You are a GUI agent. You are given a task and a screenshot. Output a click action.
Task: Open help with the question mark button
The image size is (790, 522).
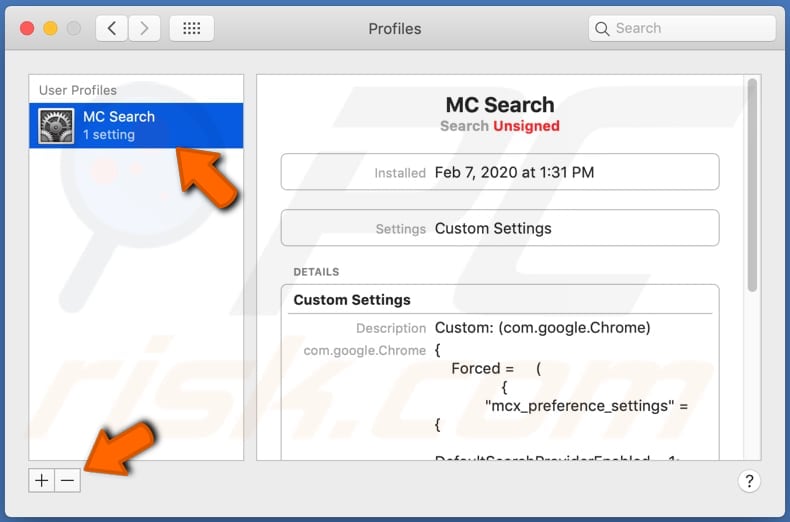click(x=749, y=481)
